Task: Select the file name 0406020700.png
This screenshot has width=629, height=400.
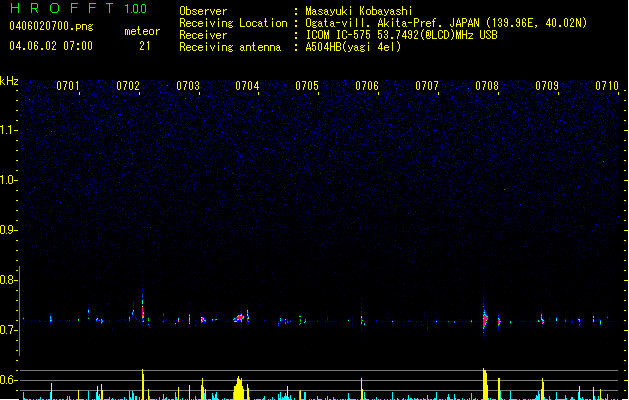Action: 51,26
